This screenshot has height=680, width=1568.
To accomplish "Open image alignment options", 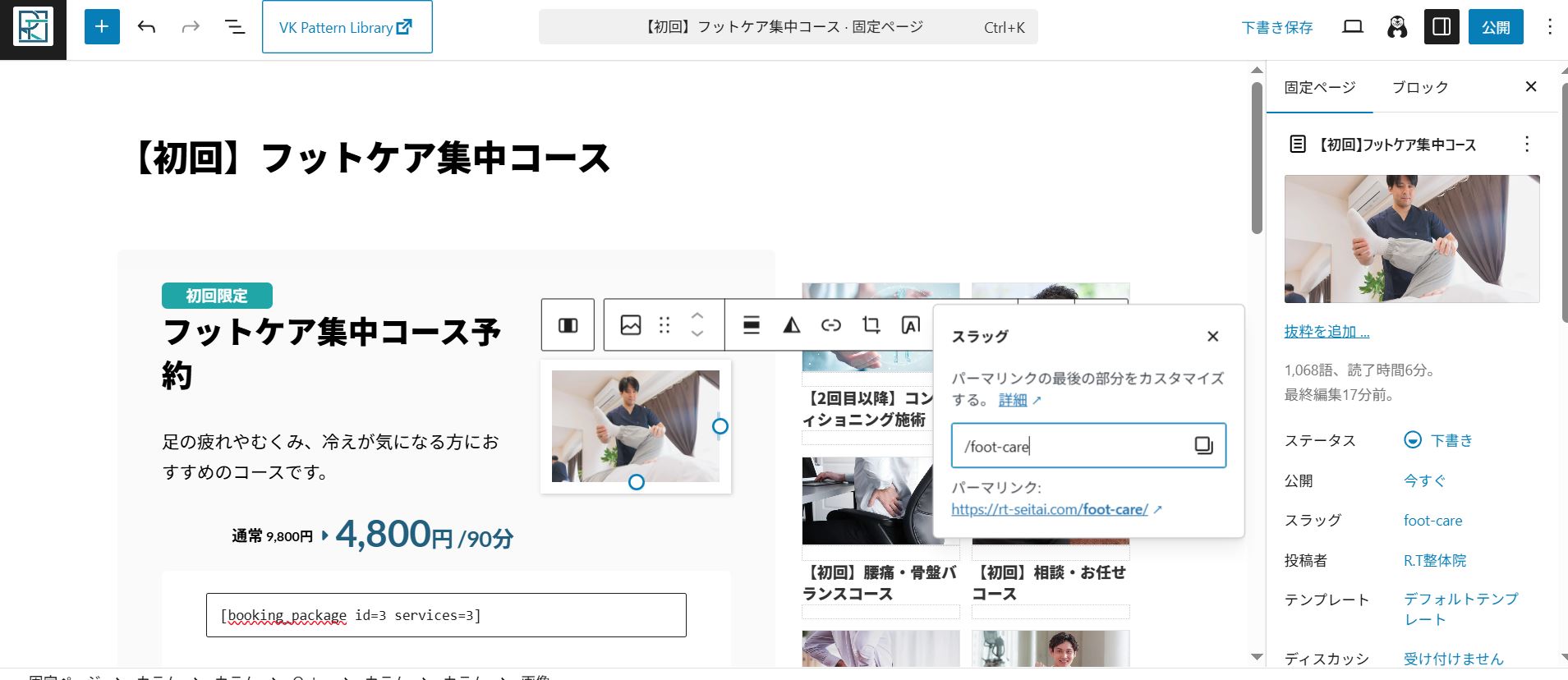I will point(751,325).
